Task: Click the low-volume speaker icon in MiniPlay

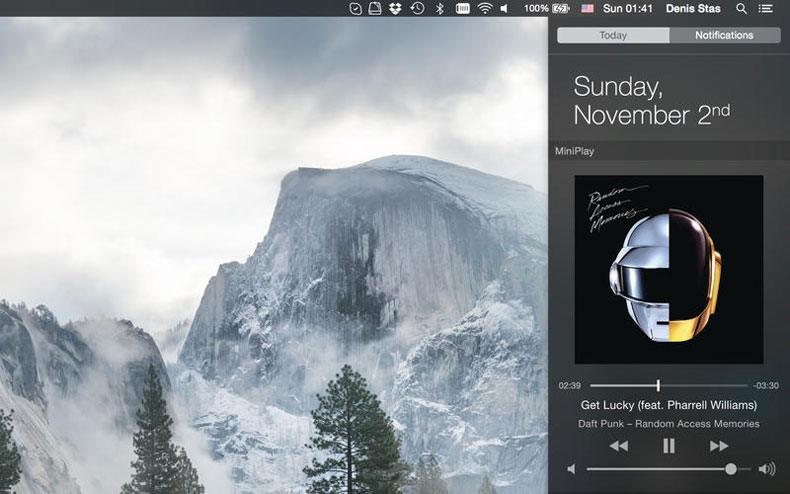Action: point(571,469)
